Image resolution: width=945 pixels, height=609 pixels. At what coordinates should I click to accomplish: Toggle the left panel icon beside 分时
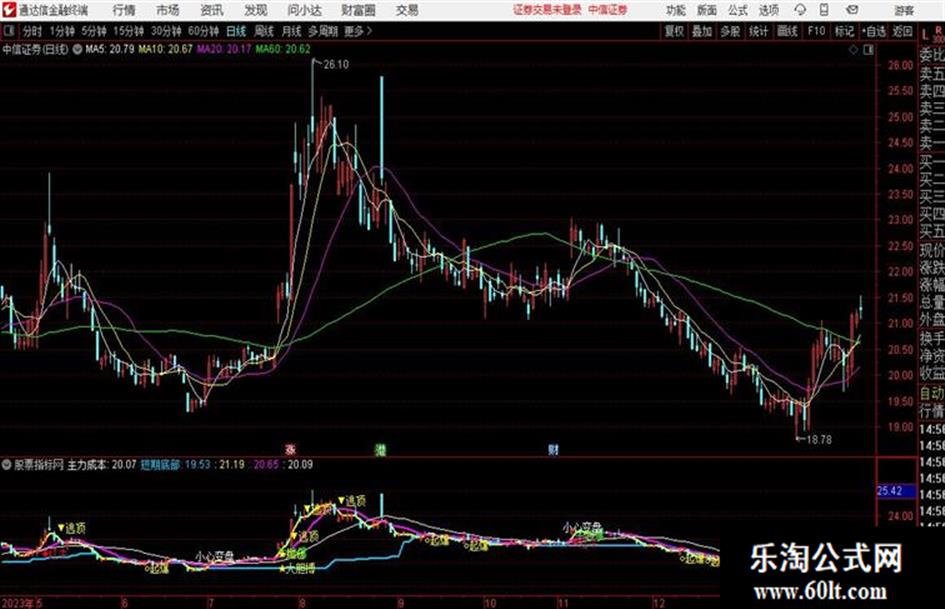tap(8, 31)
